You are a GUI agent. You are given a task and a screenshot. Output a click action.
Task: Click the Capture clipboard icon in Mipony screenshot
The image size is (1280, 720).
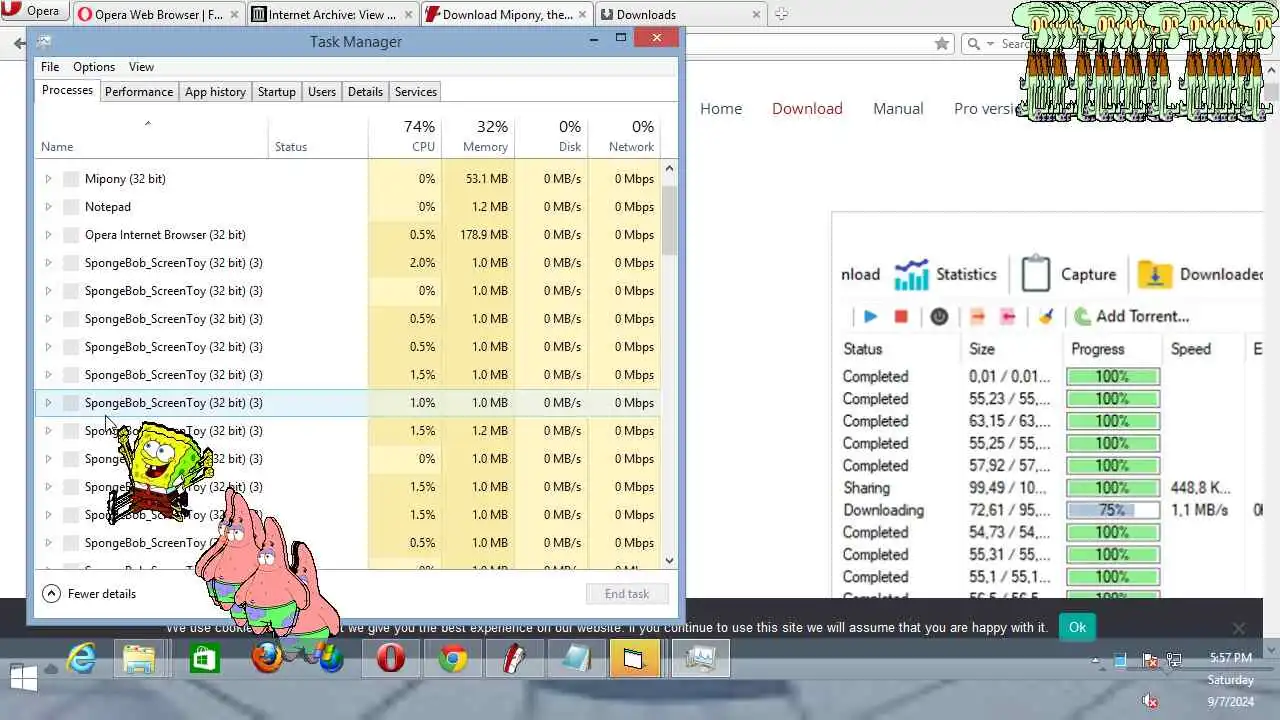coord(1036,273)
